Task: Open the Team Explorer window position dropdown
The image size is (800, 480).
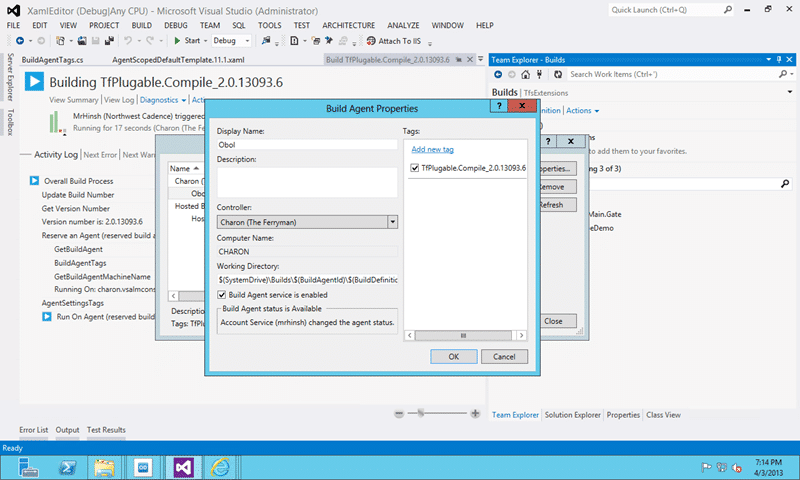Action: (x=769, y=60)
